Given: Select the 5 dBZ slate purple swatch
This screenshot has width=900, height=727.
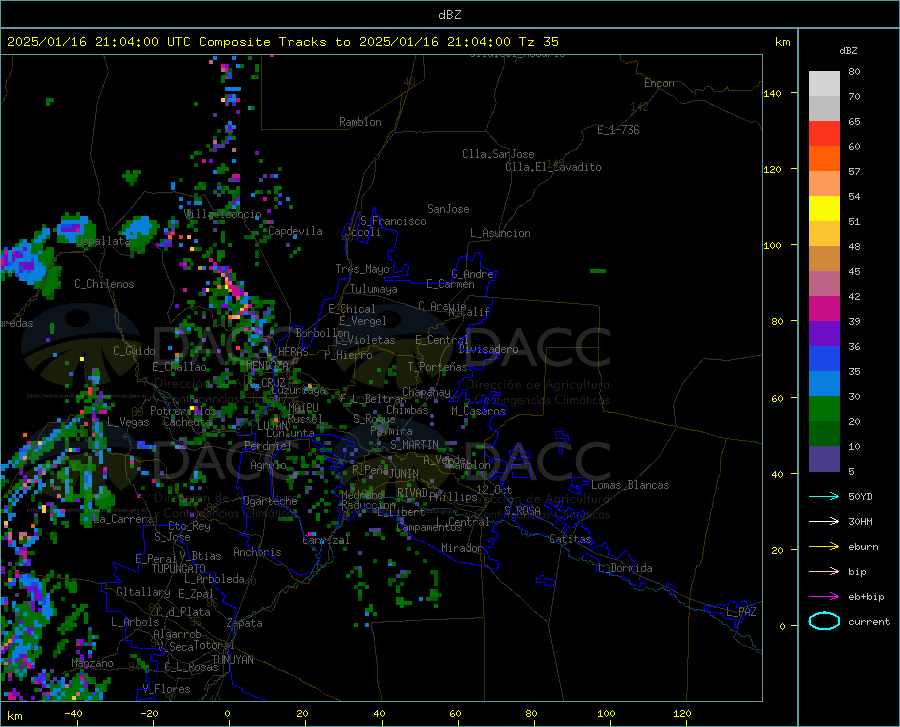Looking at the screenshot, I should pos(824,459).
